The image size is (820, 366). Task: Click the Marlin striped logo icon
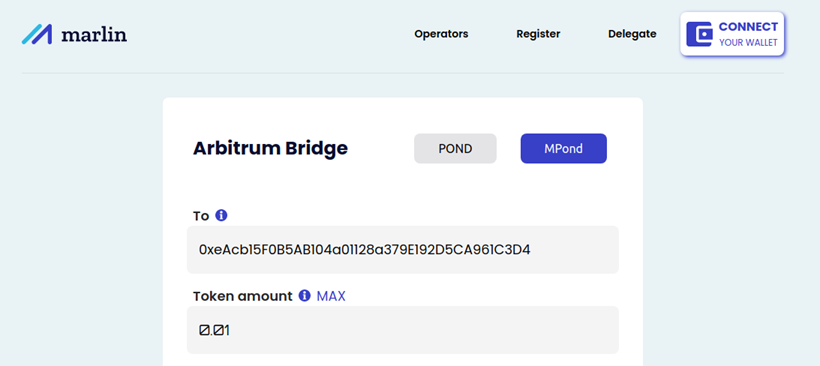point(37,34)
